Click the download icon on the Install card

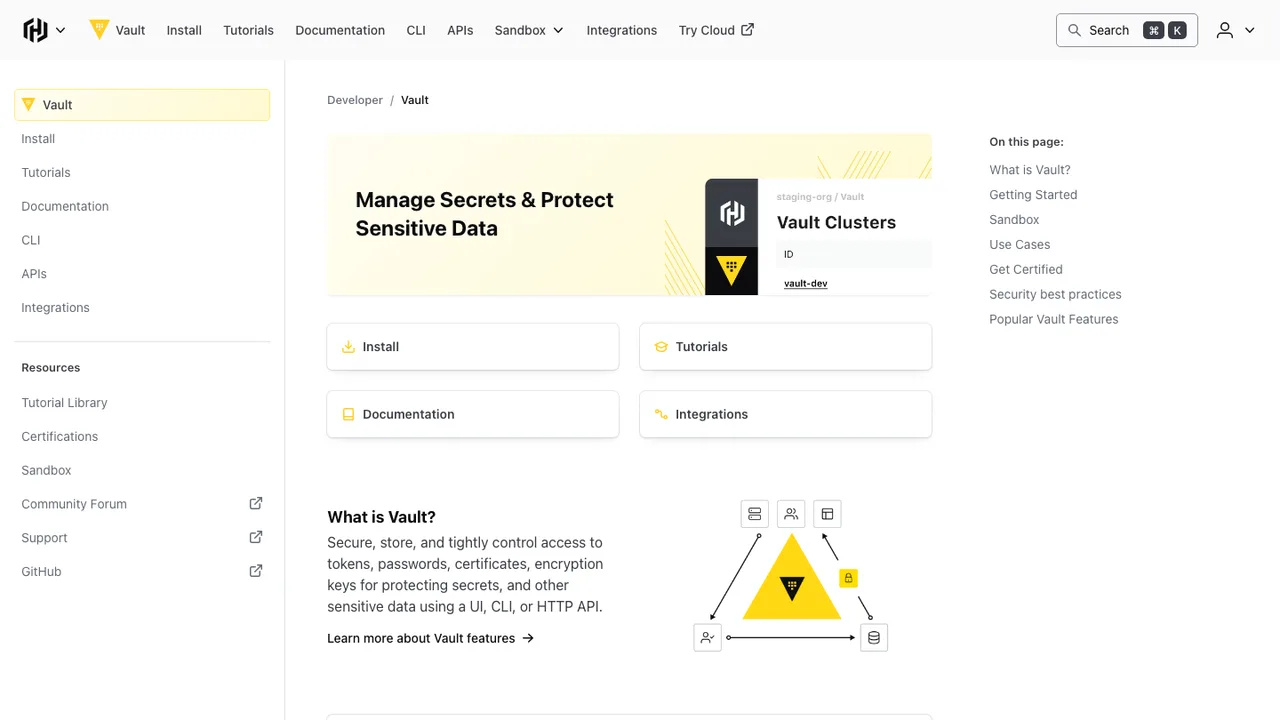click(349, 347)
